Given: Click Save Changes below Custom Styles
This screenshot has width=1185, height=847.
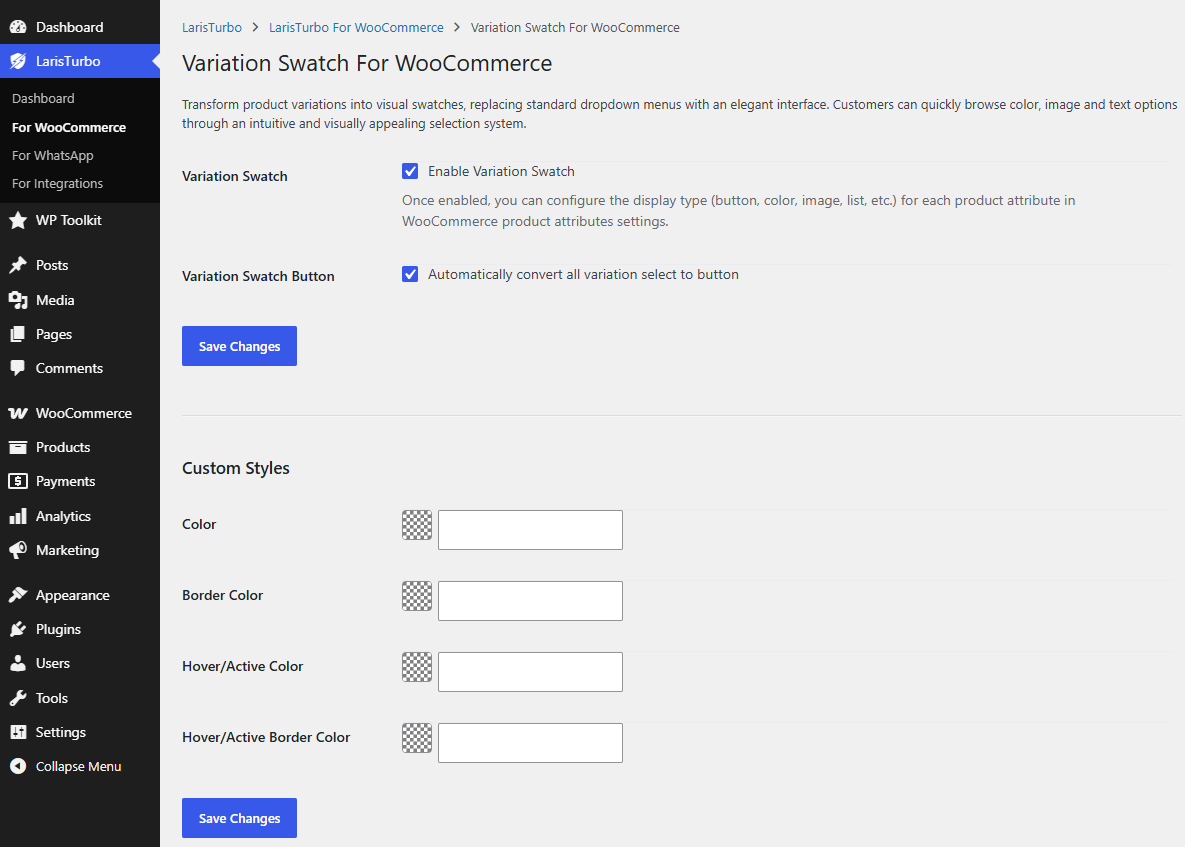Looking at the screenshot, I should tap(240, 818).
